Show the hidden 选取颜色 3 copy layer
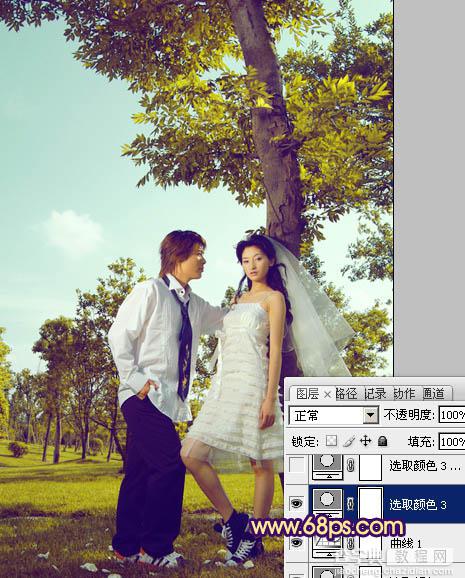Image resolution: width=465 pixels, height=578 pixels. [297, 466]
